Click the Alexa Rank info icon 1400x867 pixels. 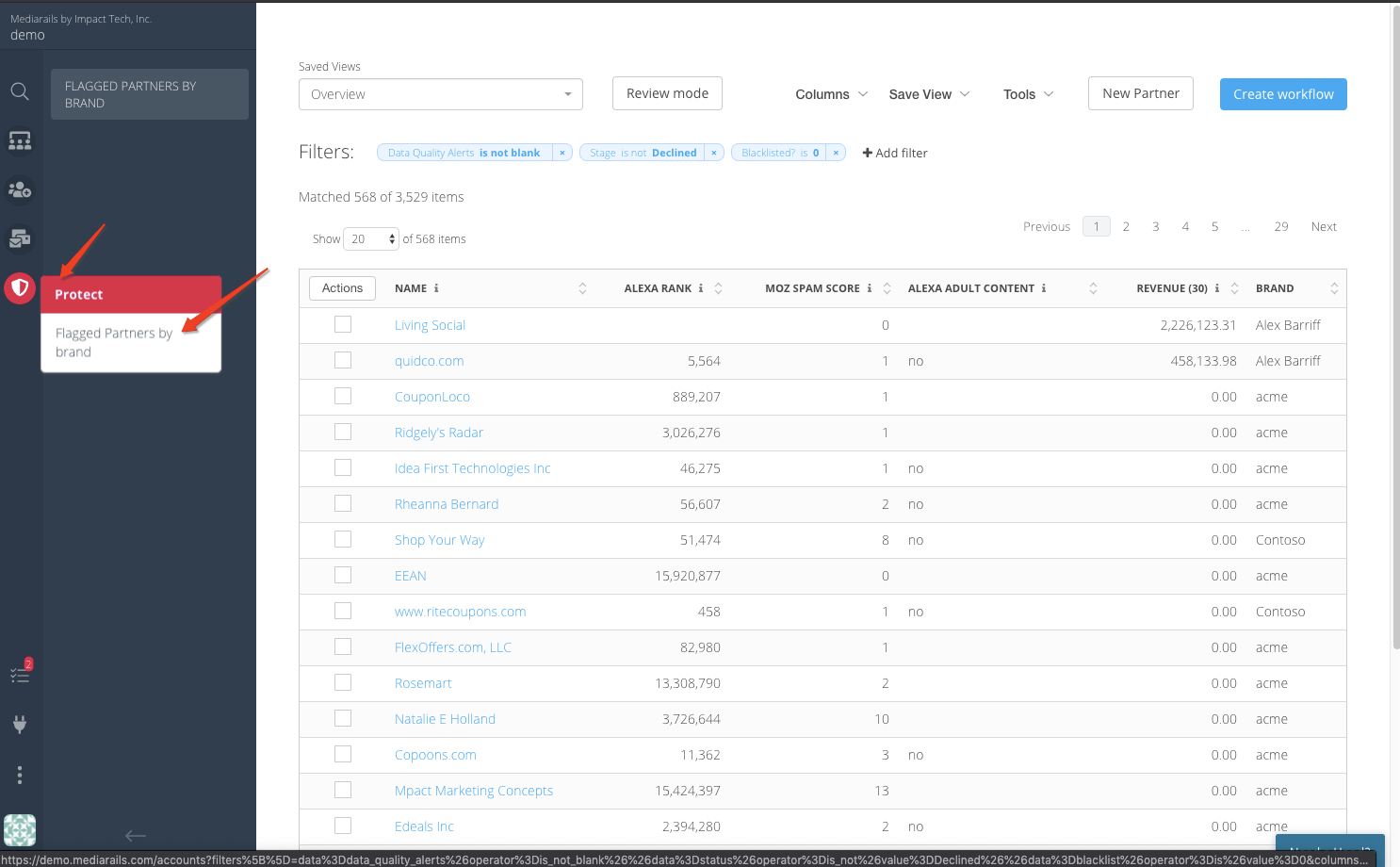[701, 288]
